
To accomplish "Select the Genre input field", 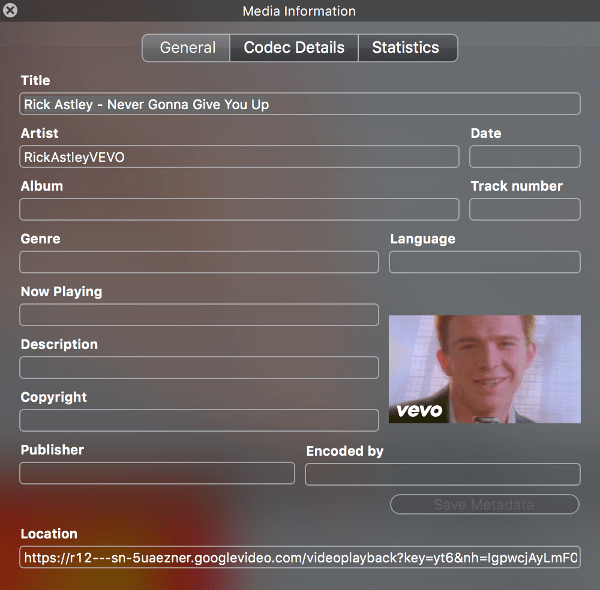I will click(x=199, y=262).
